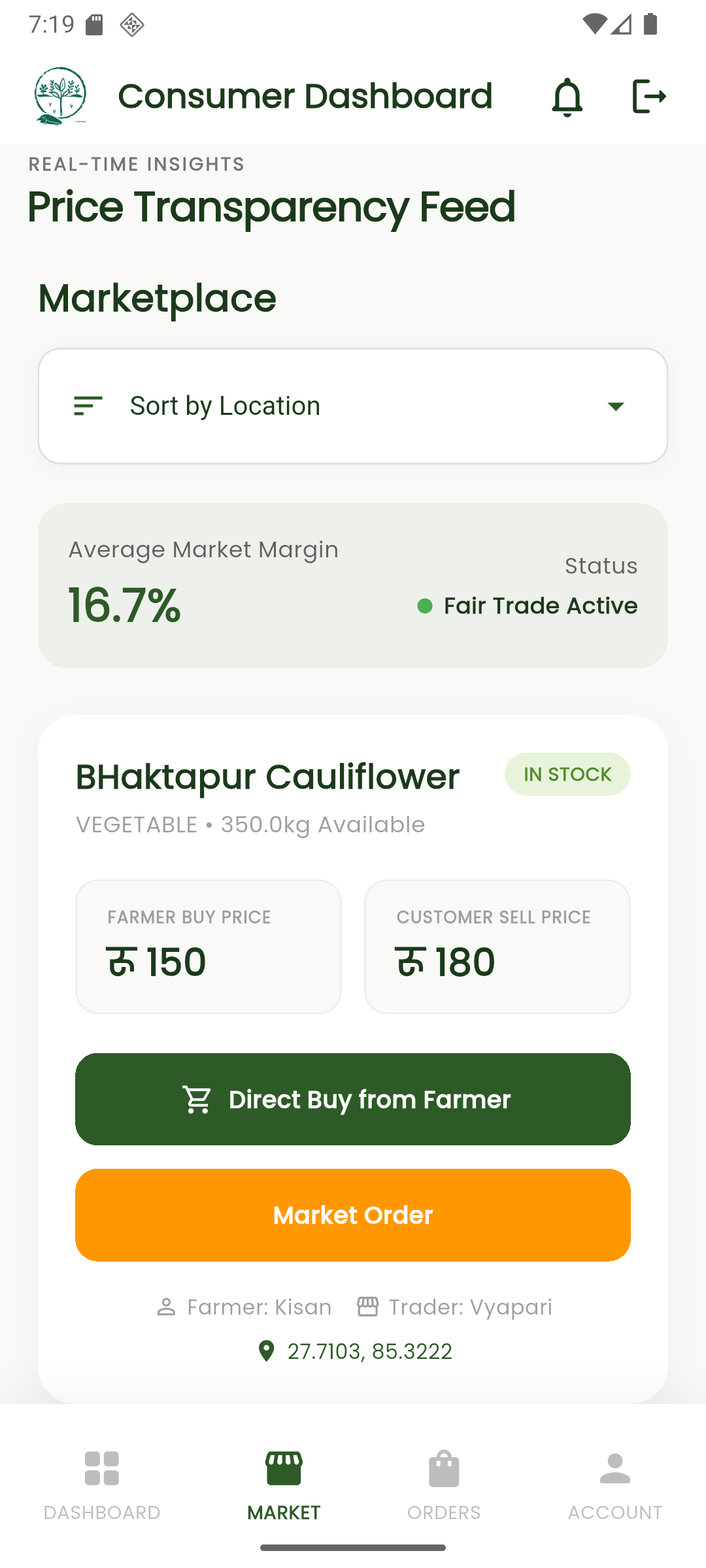The height and width of the screenshot is (1568, 706).
Task: Click the logout icon in header
Action: tap(648, 97)
